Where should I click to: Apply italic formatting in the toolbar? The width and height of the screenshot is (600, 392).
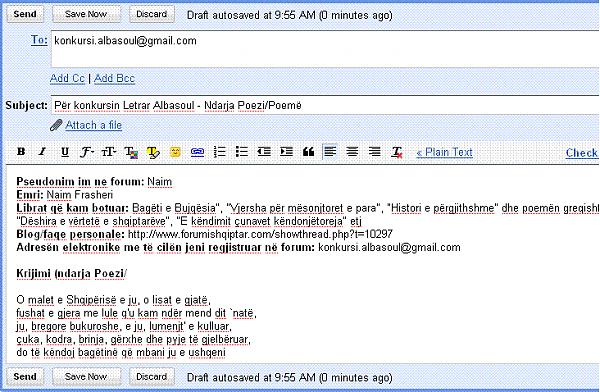tap(42, 152)
